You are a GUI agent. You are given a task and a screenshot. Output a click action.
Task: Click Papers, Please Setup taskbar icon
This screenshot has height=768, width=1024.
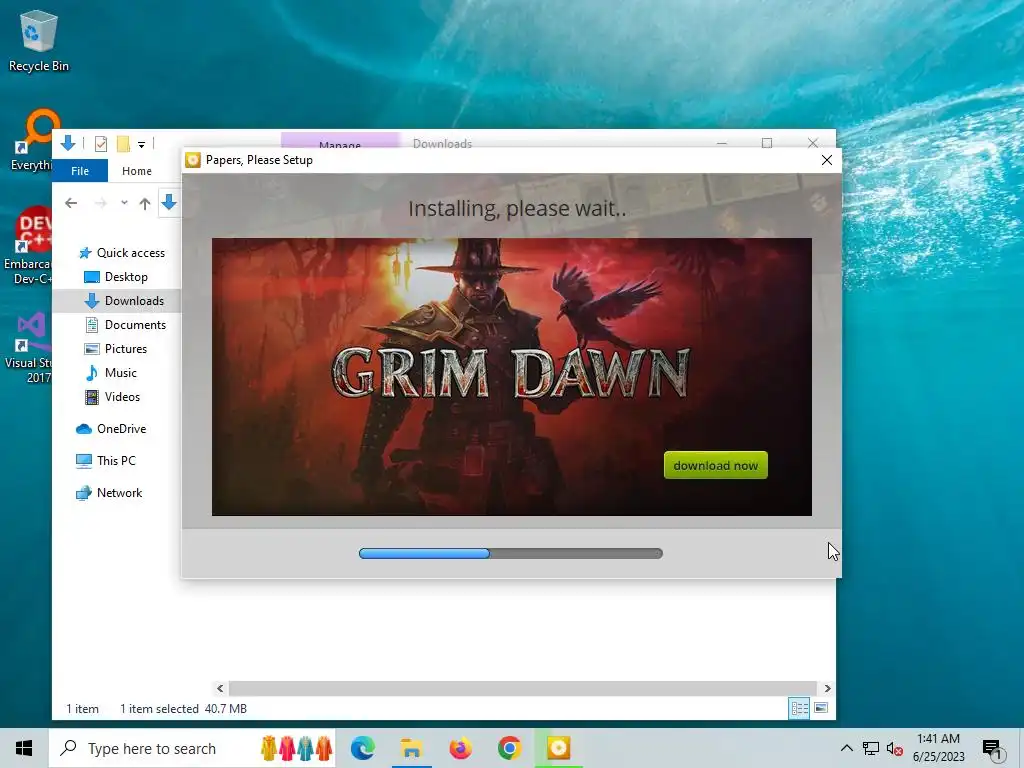558,748
